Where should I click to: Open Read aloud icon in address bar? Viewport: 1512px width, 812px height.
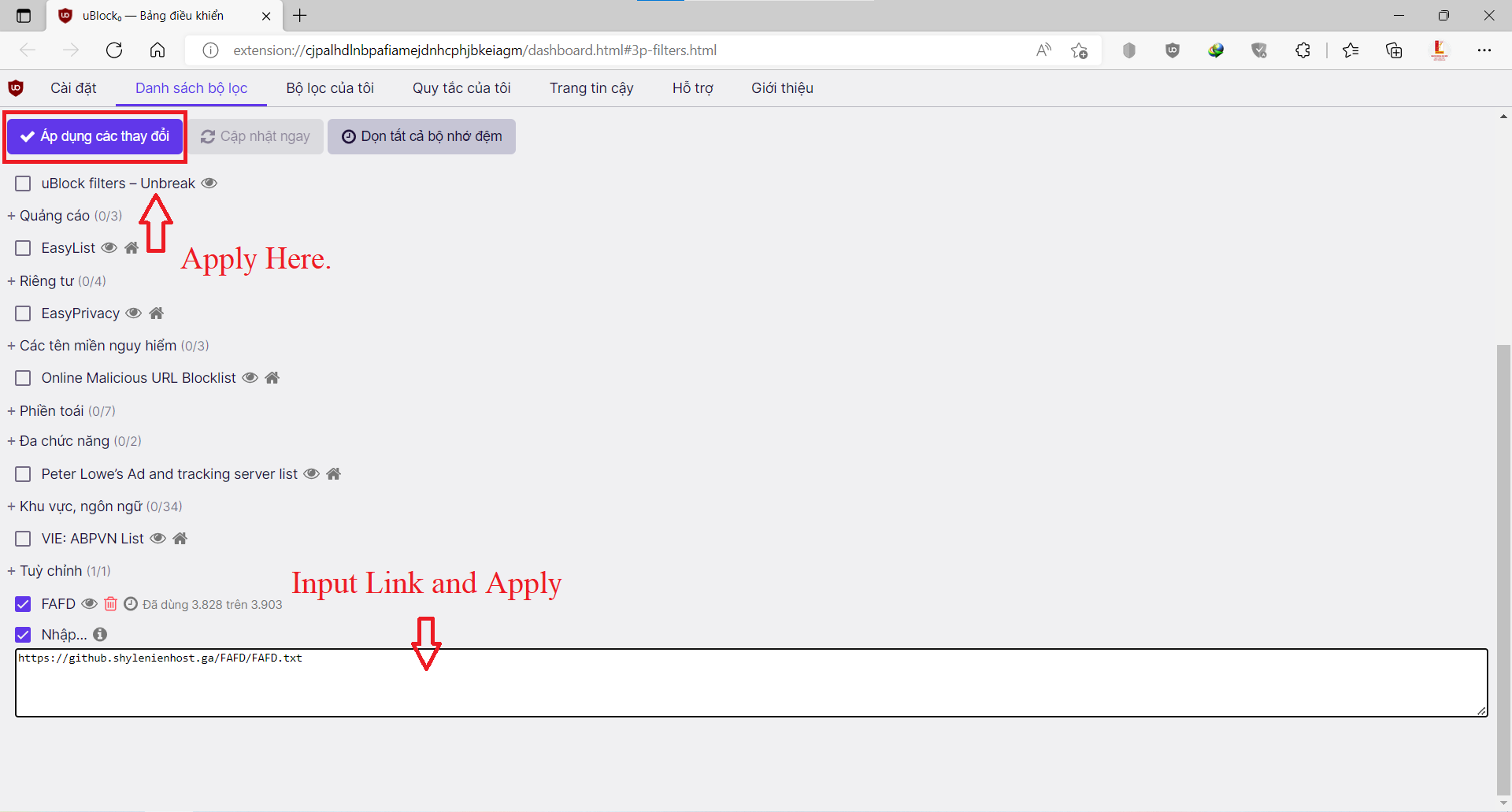(1043, 50)
